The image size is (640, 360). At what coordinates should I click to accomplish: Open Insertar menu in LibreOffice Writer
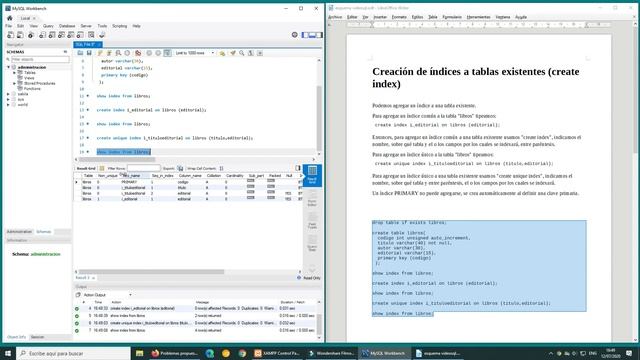click(380, 17)
